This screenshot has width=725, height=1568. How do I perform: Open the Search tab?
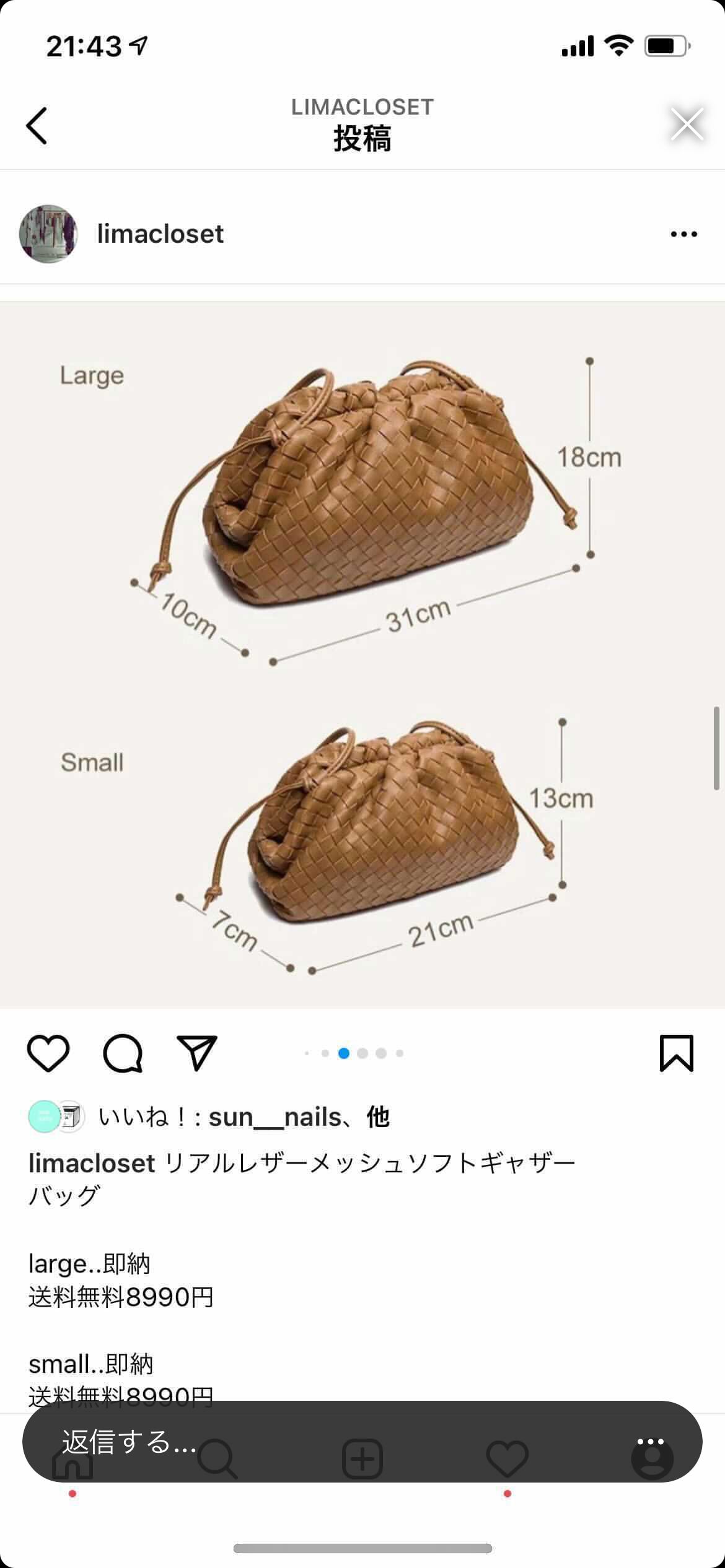tap(217, 1459)
